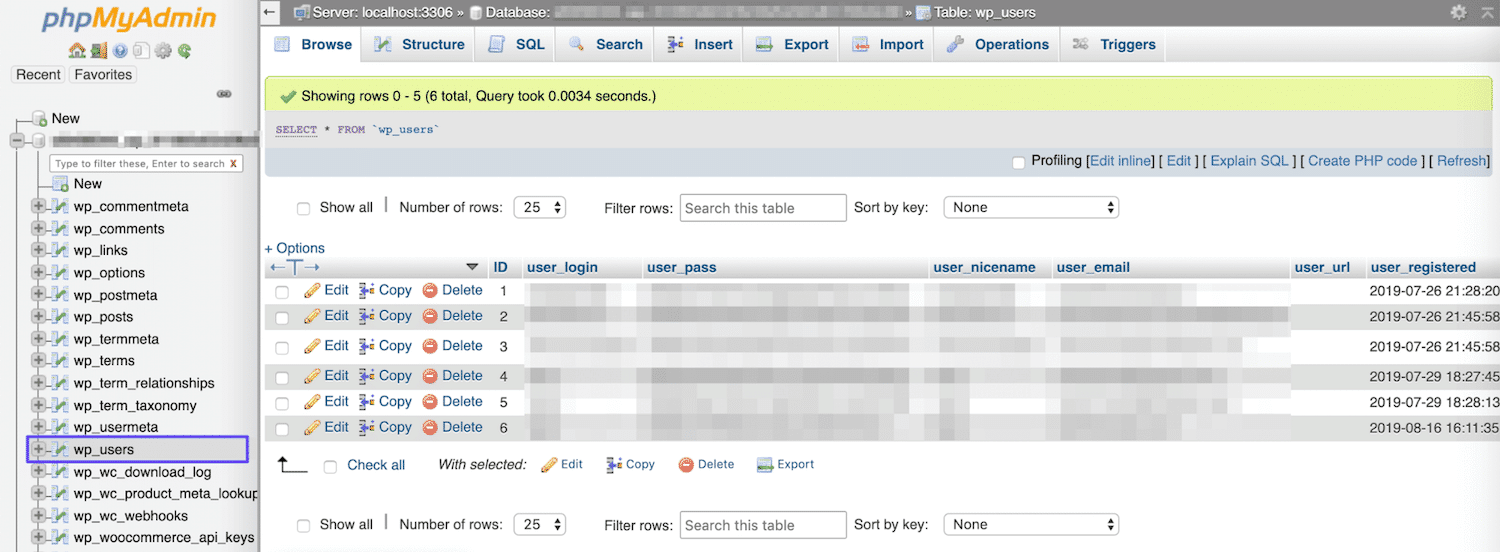Viewport: 1500px width, 552px height.
Task: Reload navigation panel with green refresh icon
Action: point(184,51)
